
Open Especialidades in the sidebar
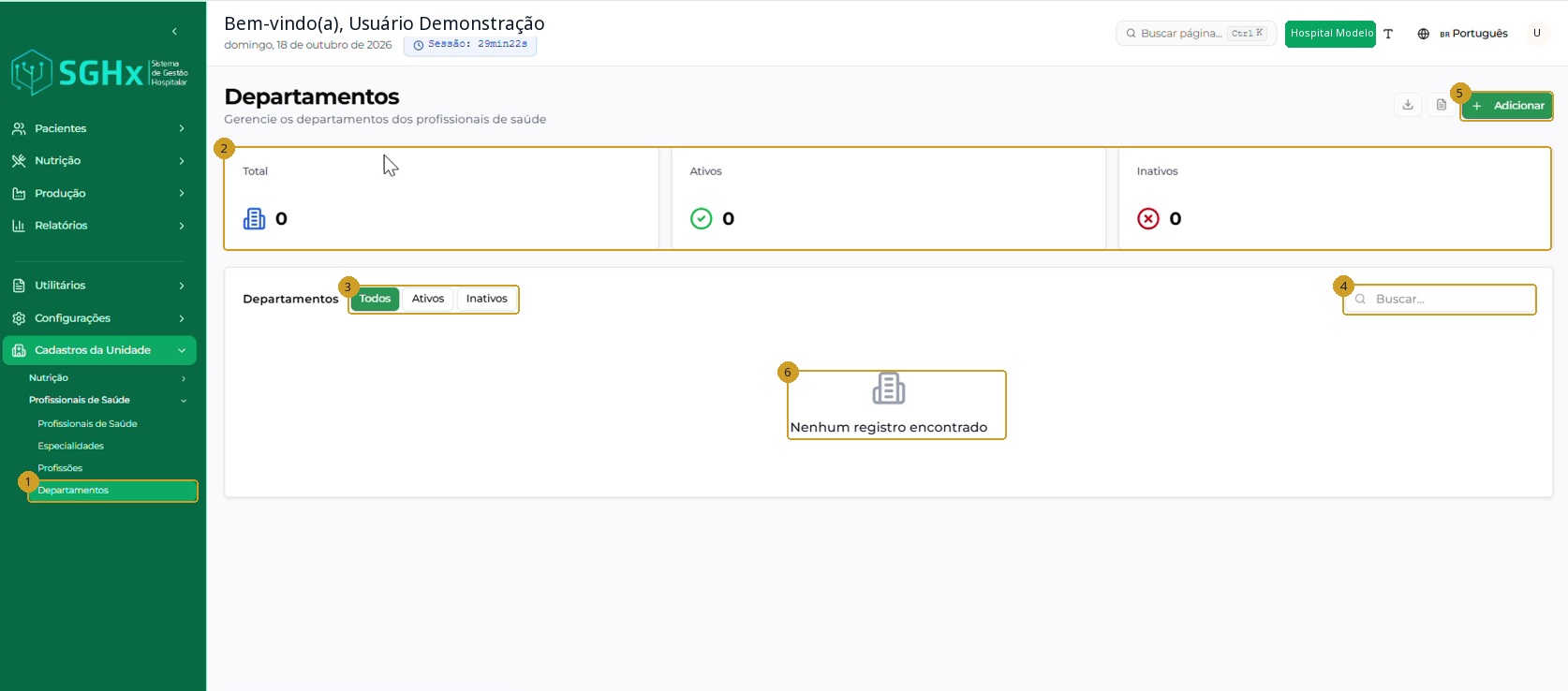[x=71, y=447]
